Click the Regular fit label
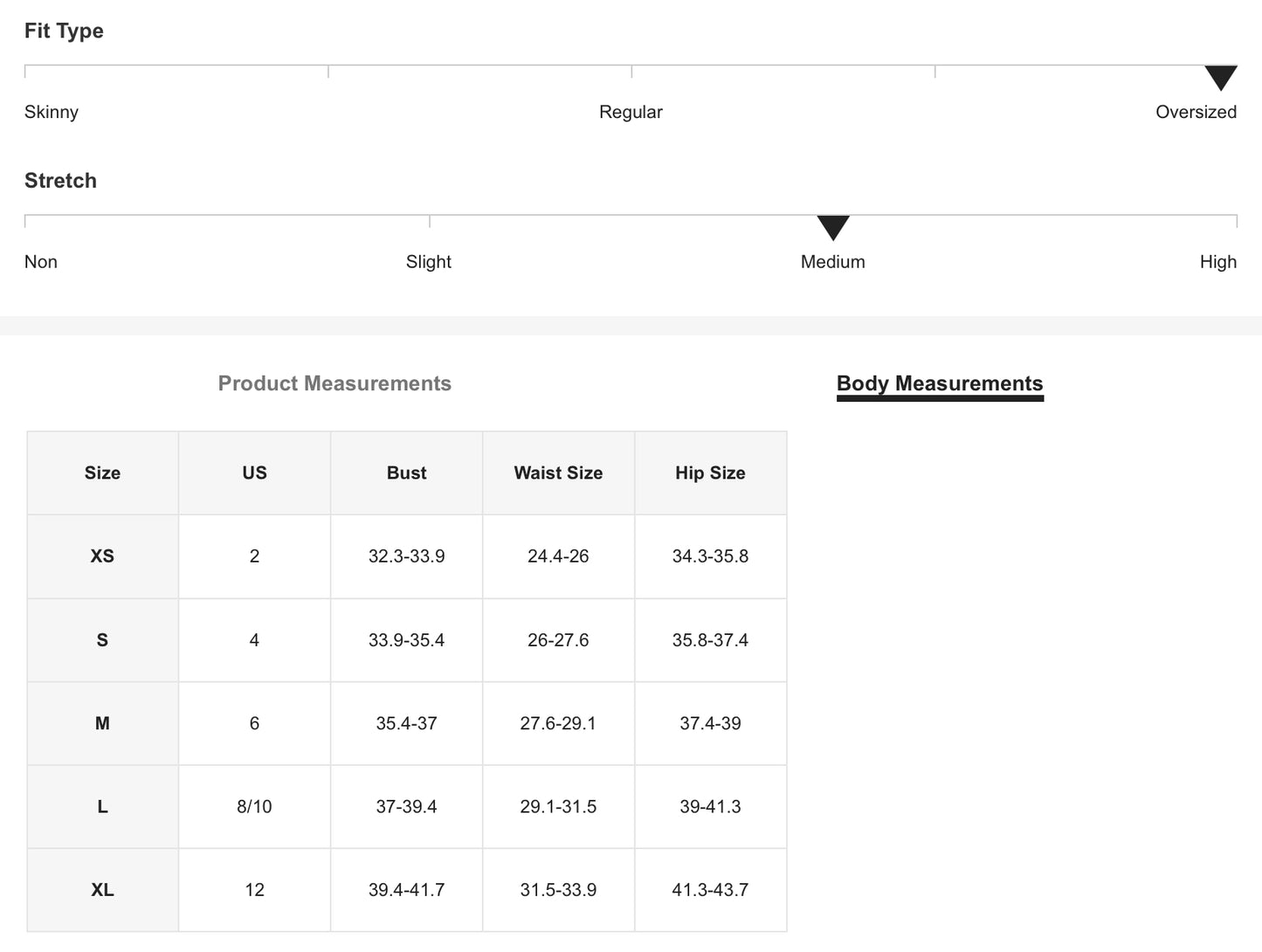This screenshot has height=952, width=1262. tap(631, 112)
